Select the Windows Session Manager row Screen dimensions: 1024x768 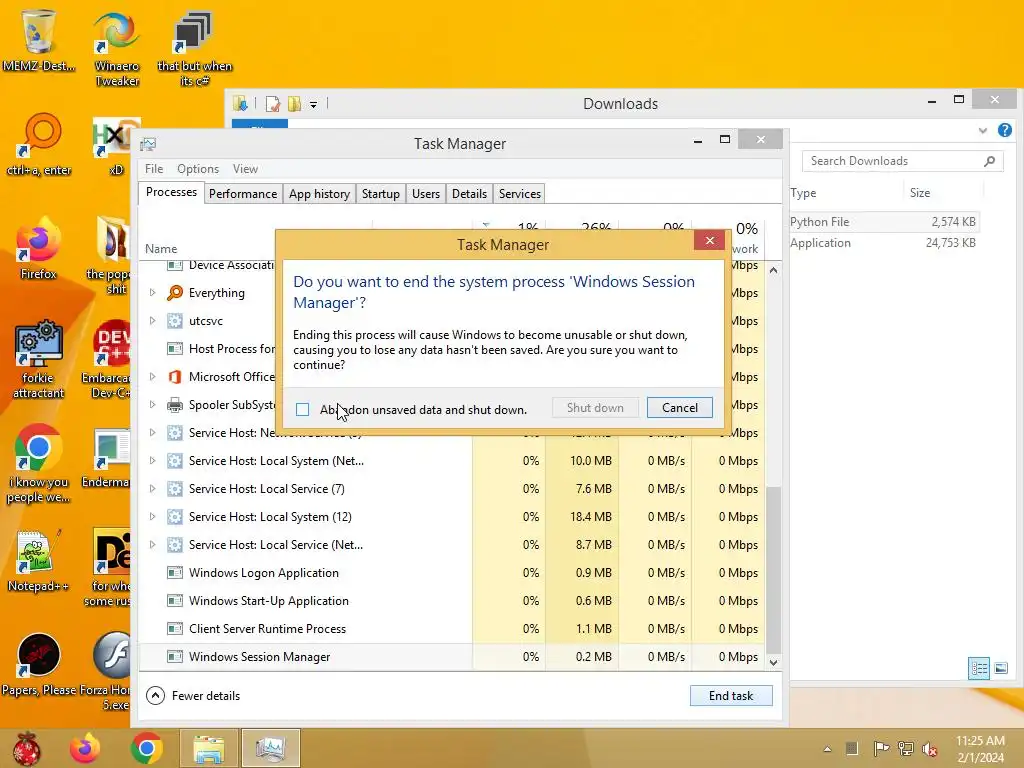click(451, 657)
